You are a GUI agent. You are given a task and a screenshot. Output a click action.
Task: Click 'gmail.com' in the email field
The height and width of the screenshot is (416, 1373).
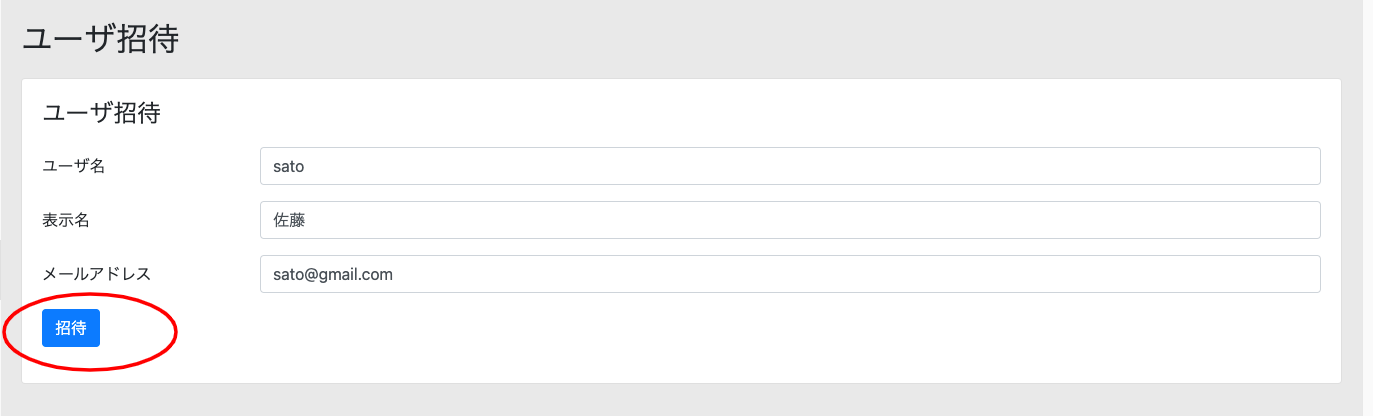(357, 275)
